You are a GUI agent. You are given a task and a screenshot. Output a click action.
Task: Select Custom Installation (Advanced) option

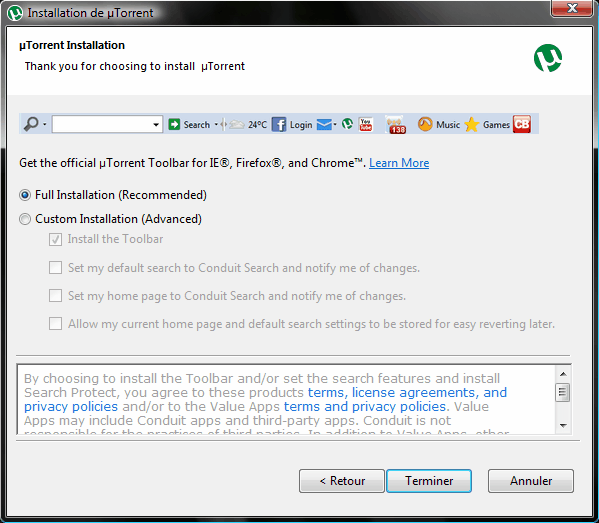pos(25,219)
